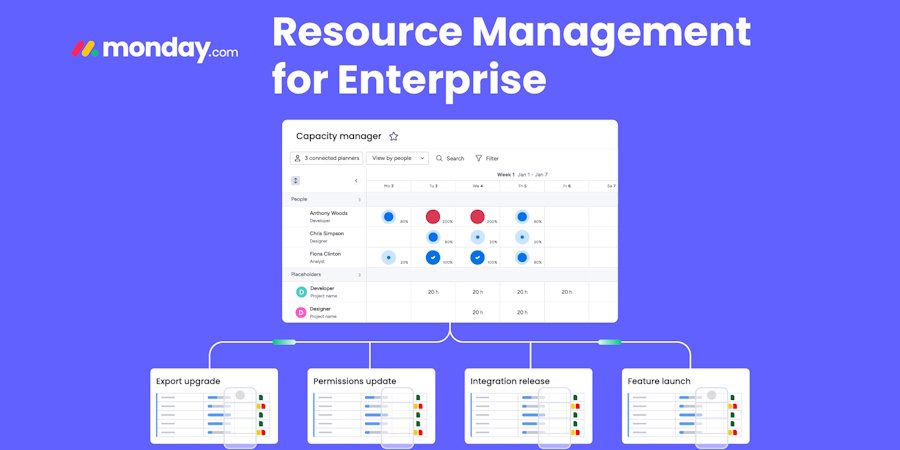Open the Export upgrade board card
The image size is (900, 450).
pos(214,406)
